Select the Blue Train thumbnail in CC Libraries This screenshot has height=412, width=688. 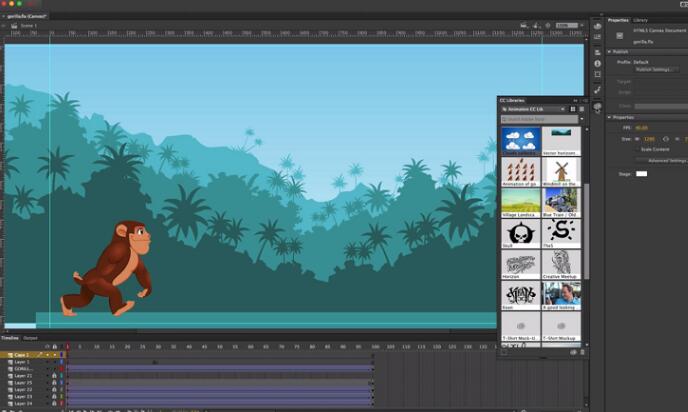point(561,203)
